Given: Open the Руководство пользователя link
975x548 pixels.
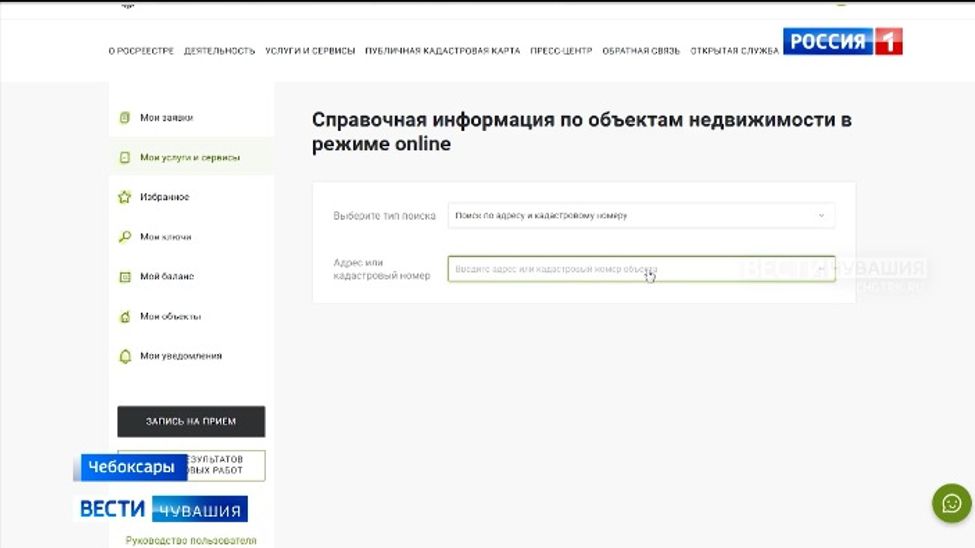Looking at the screenshot, I should pos(191,541).
